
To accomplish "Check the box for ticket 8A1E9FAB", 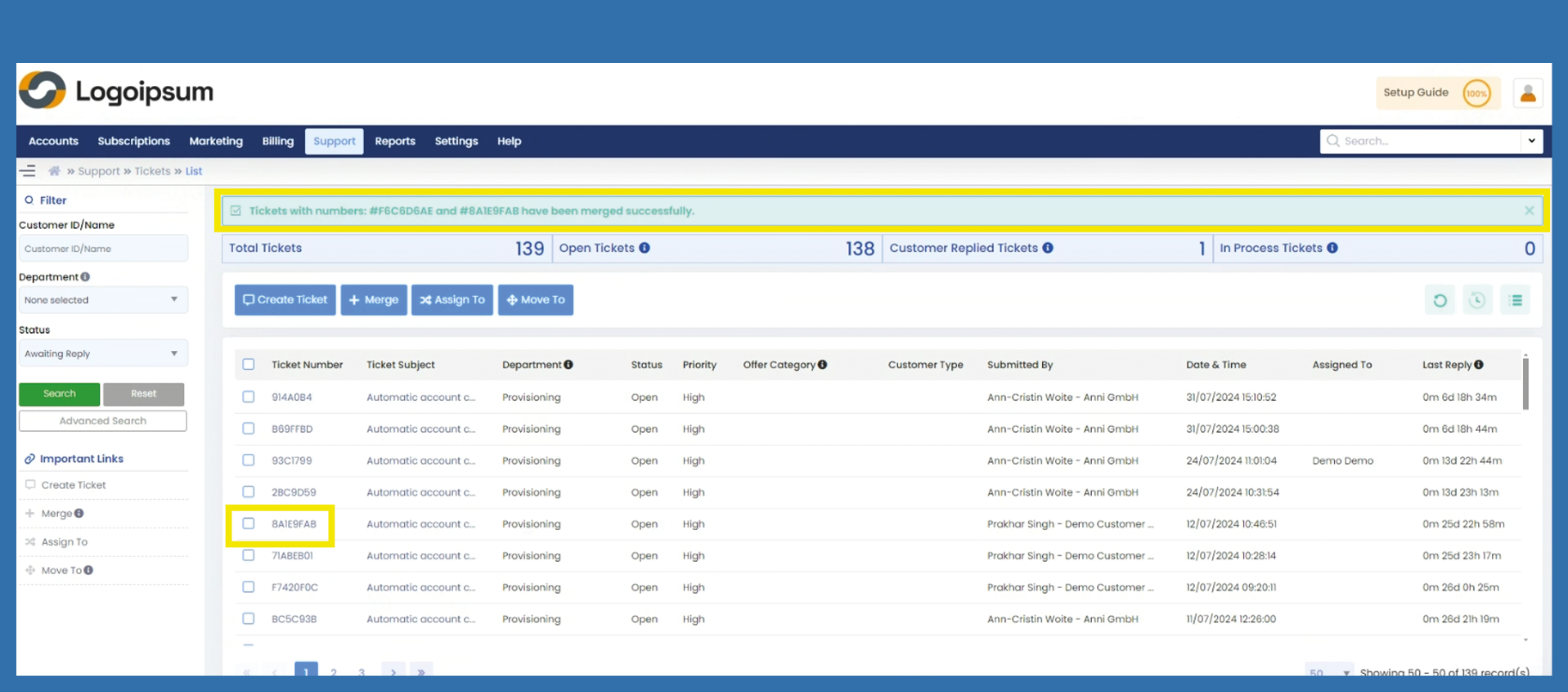I will pos(249,523).
